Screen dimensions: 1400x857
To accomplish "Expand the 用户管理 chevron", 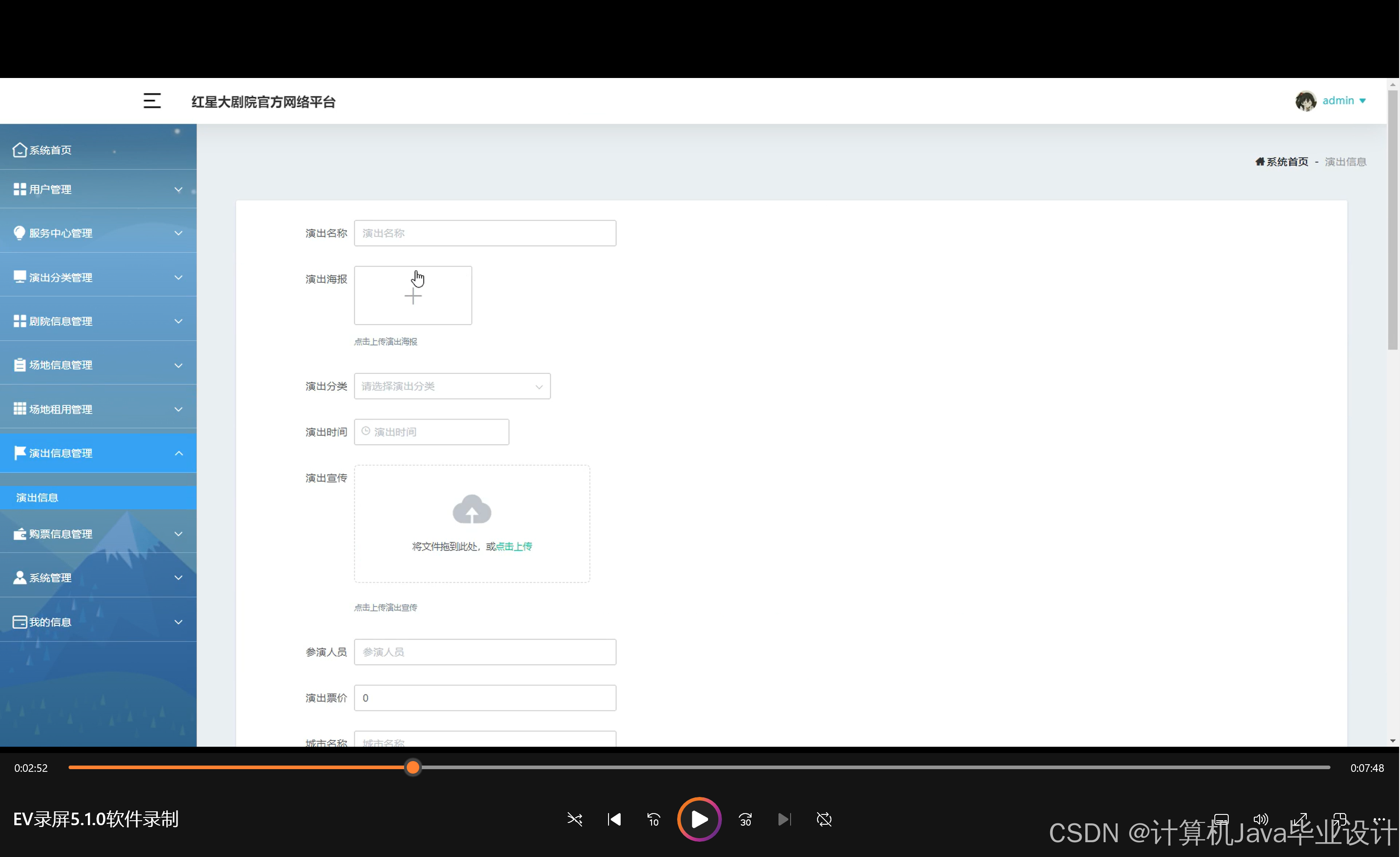I will click(178, 190).
